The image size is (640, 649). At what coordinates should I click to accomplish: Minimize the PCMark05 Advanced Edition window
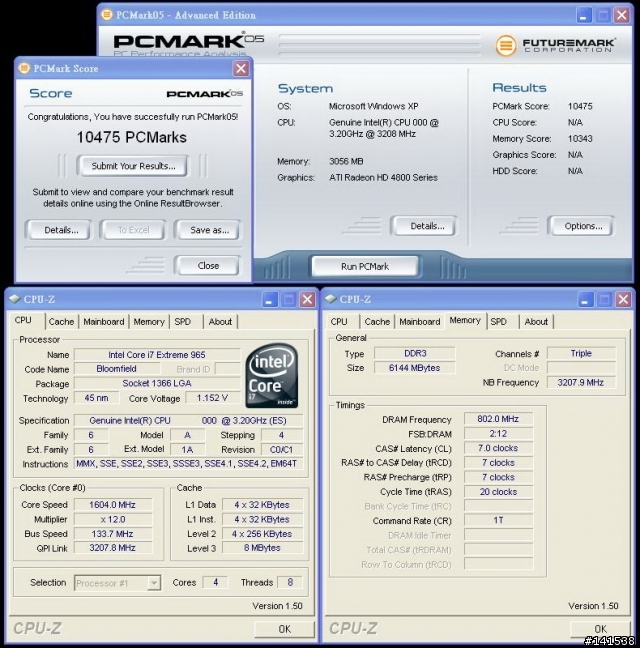(584, 15)
